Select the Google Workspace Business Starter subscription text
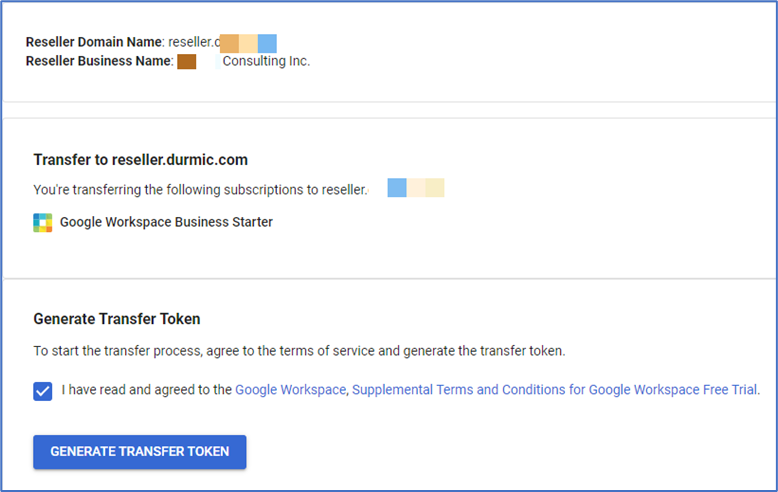This screenshot has height=492, width=778. pyautogui.click(x=166, y=222)
